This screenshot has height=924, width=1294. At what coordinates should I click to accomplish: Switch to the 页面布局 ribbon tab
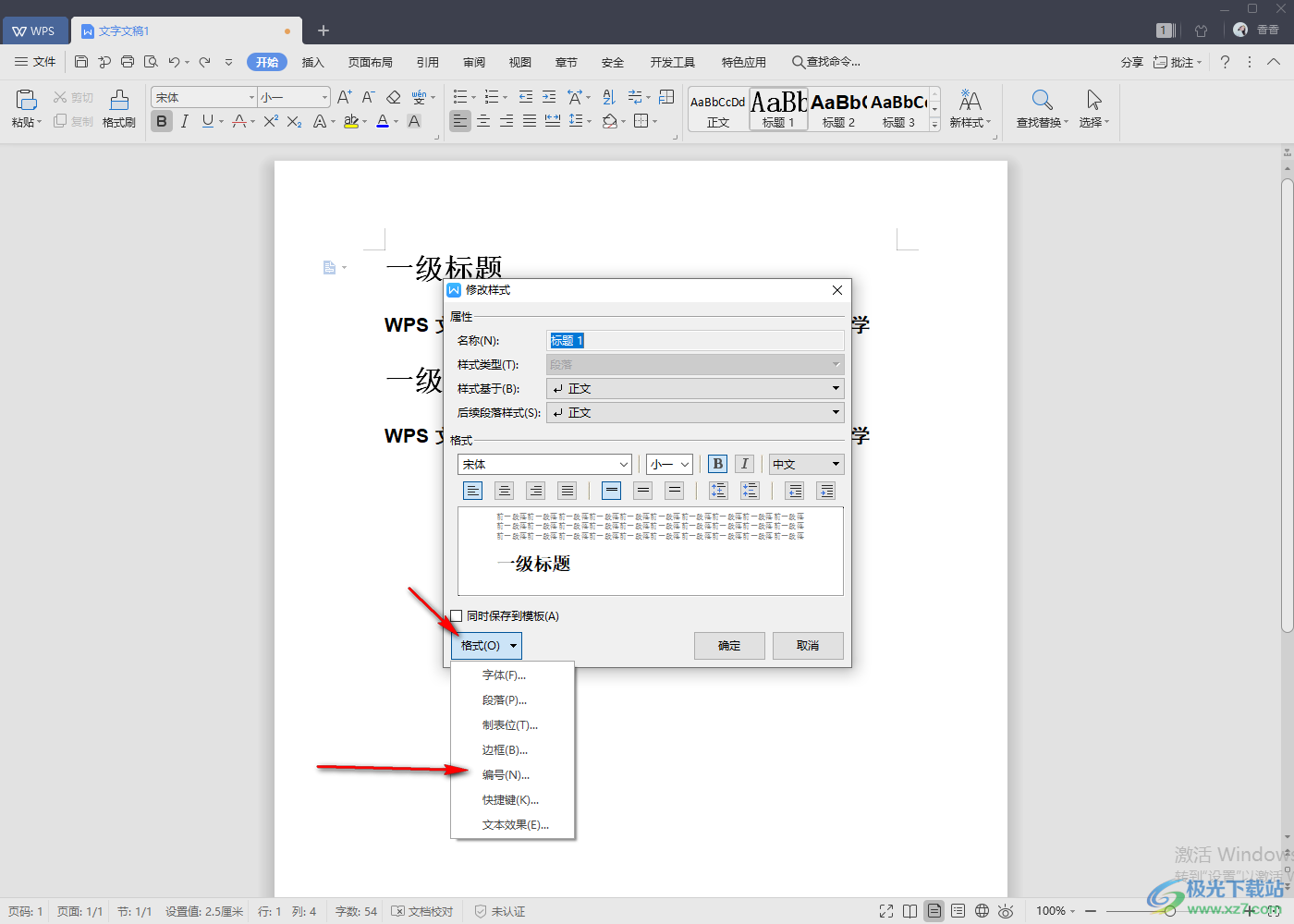[x=371, y=62]
